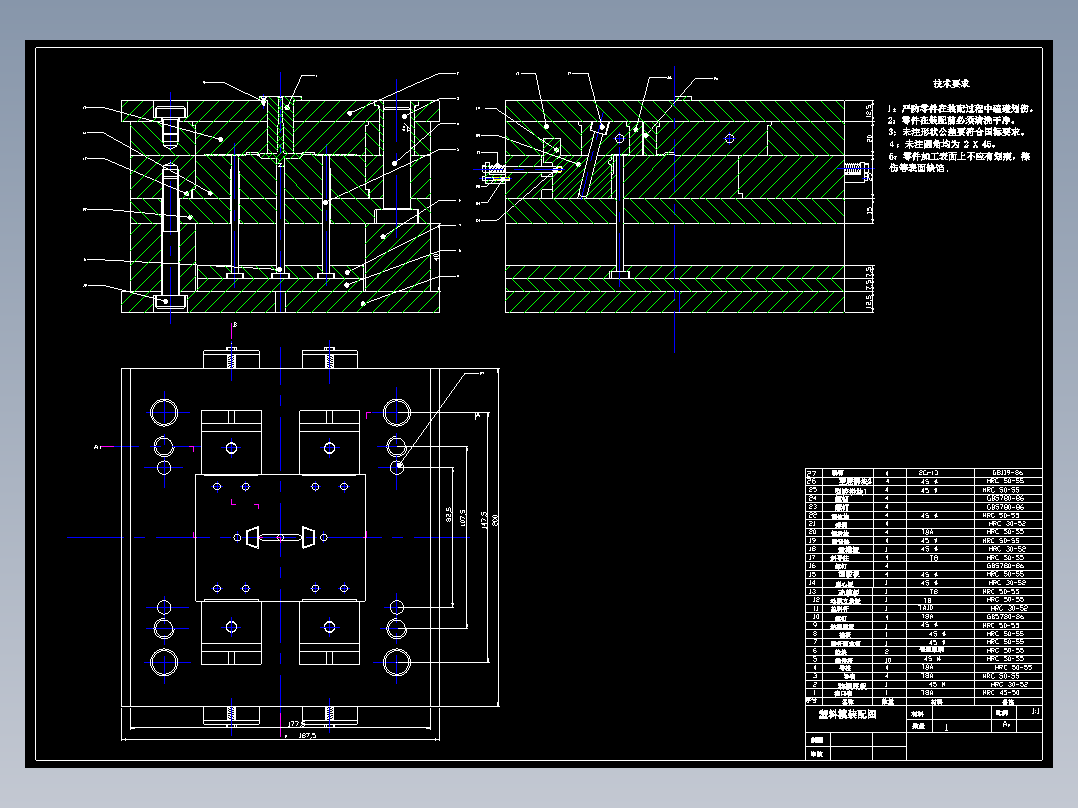The image size is (1078, 808).
Task: Click item number "27" in parts list
Action: coord(812,473)
